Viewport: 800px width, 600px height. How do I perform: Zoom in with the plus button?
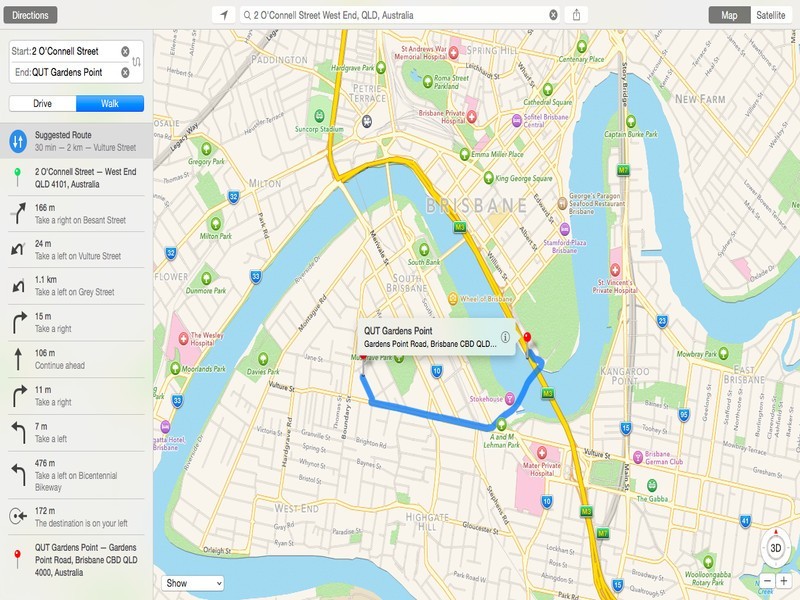(x=783, y=581)
